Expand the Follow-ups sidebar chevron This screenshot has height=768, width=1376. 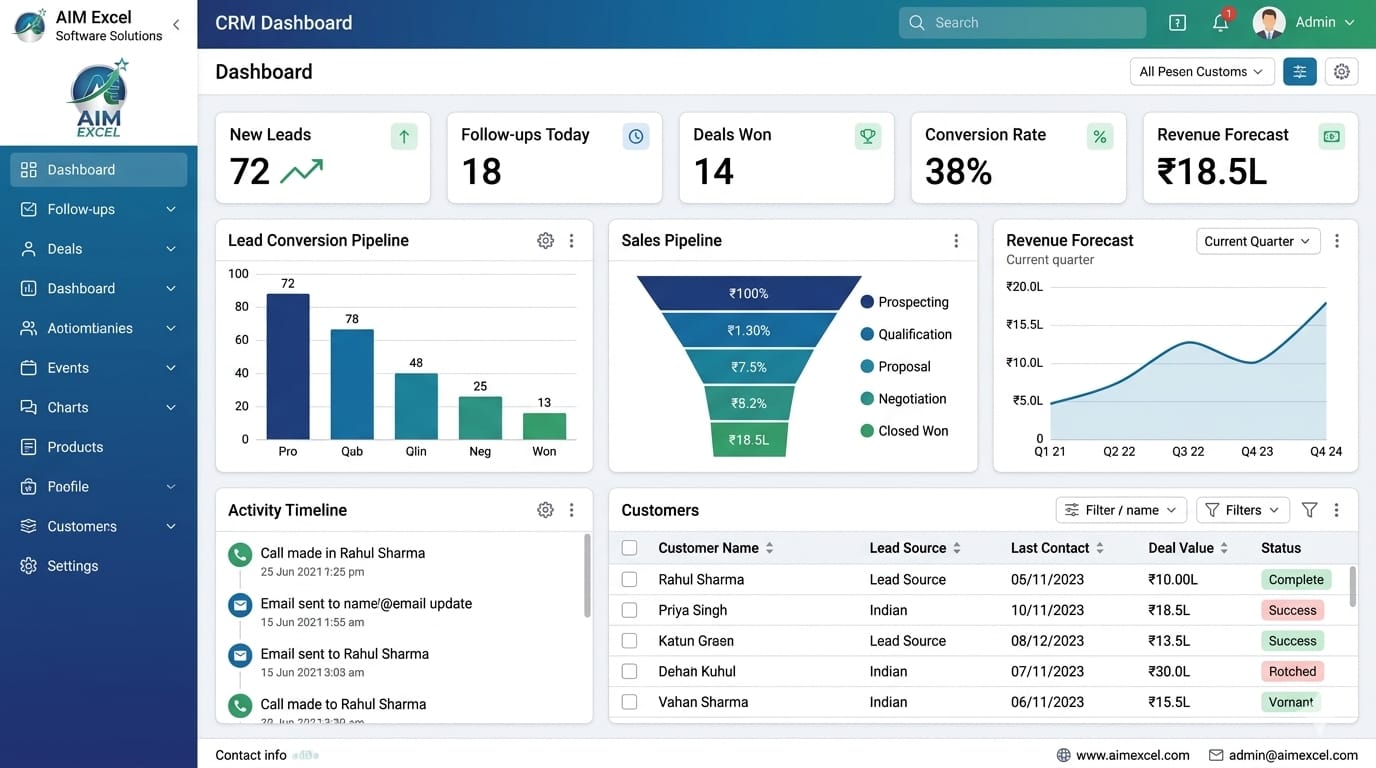tap(171, 209)
